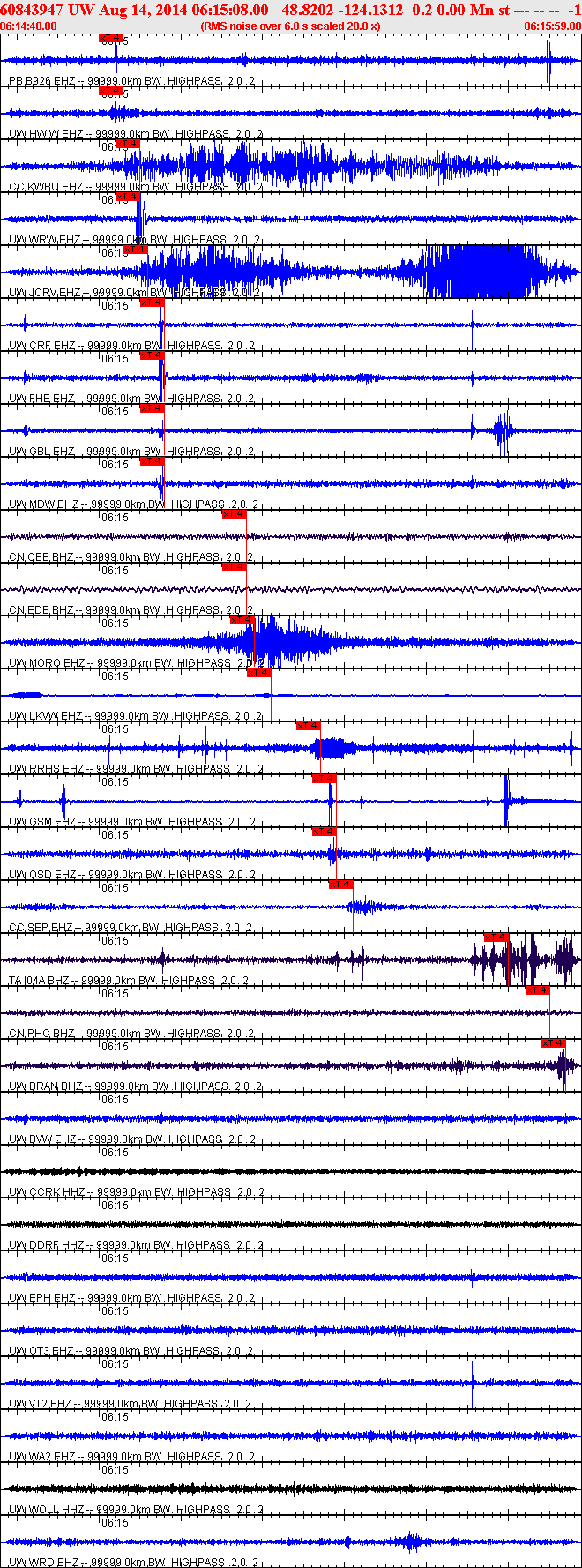This screenshot has width=582, height=1568.
Task: Click the red pick marker on UW GSM trace
Action: [325, 779]
